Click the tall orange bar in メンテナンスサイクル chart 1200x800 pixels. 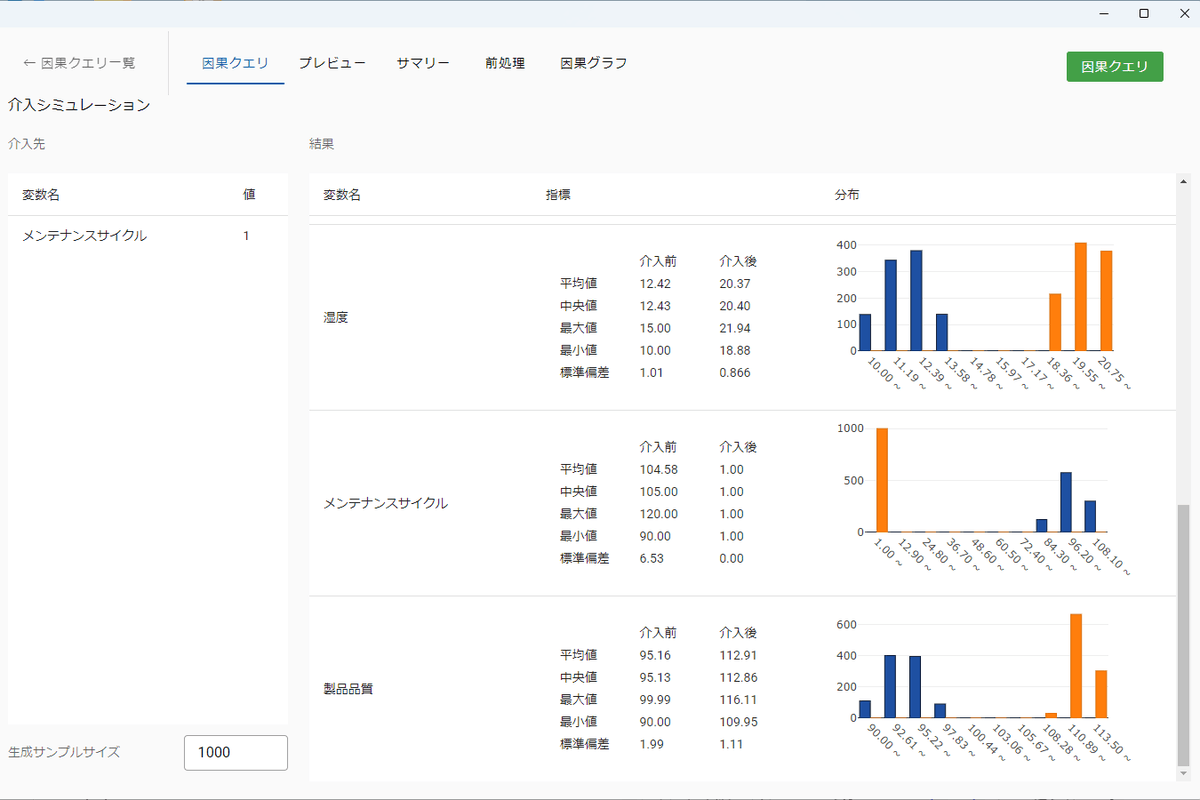pyautogui.click(x=882, y=480)
